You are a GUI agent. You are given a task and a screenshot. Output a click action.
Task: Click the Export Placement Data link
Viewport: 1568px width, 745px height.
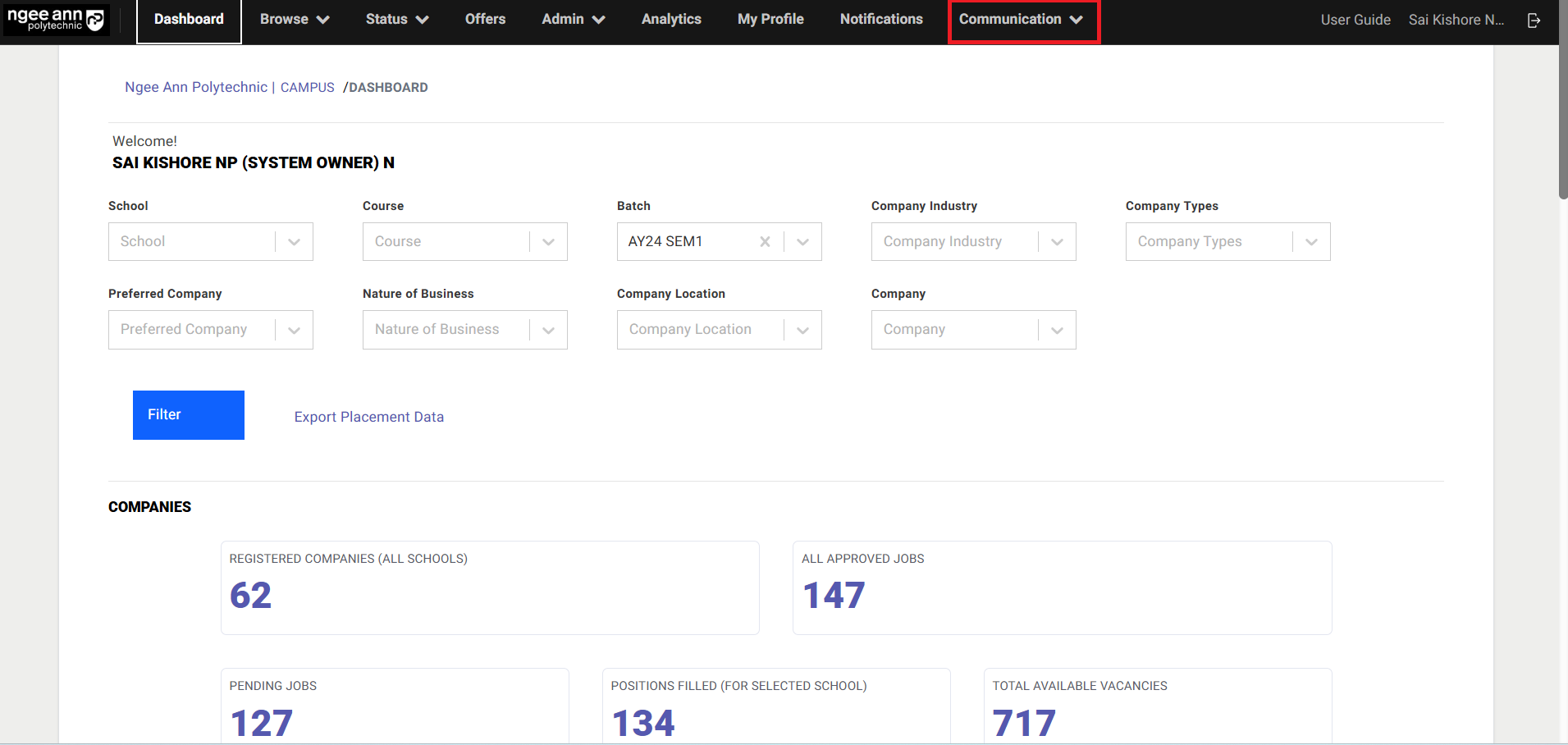click(369, 417)
